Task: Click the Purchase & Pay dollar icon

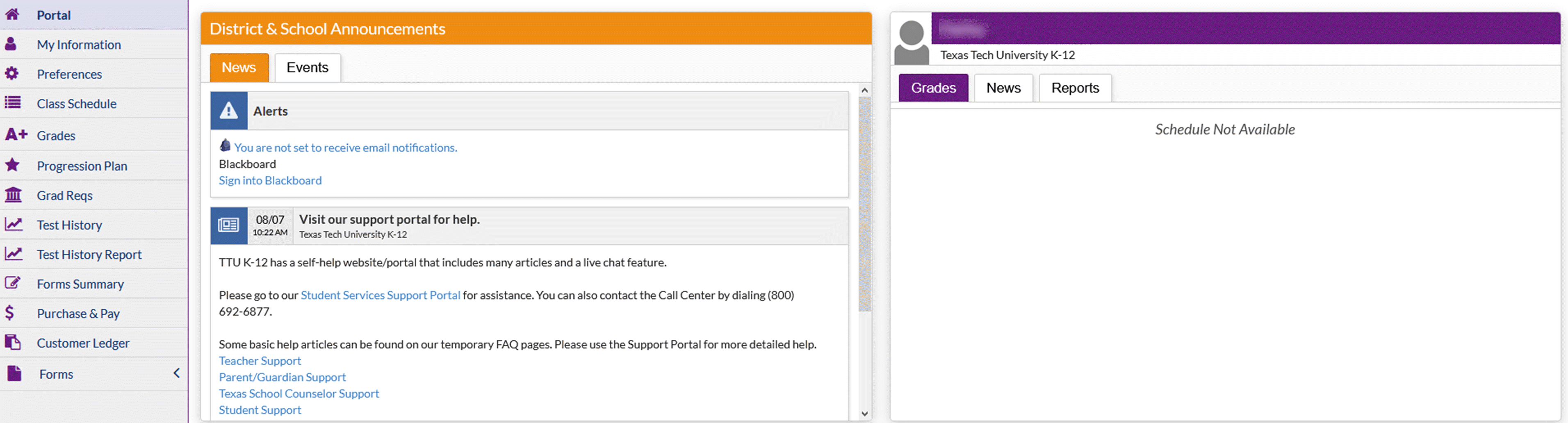Action: click(x=10, y=313)
